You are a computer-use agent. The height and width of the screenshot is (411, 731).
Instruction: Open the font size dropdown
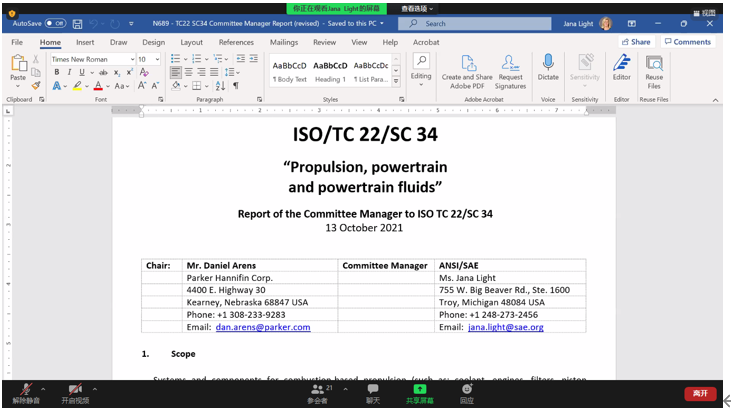157,60
